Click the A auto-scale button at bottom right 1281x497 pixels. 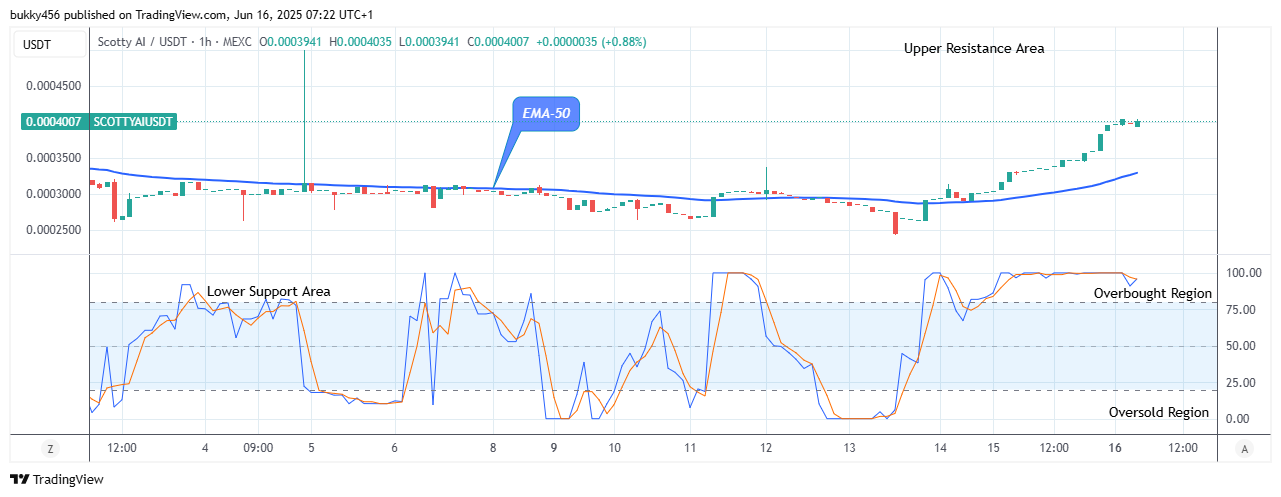point(1243,448)
